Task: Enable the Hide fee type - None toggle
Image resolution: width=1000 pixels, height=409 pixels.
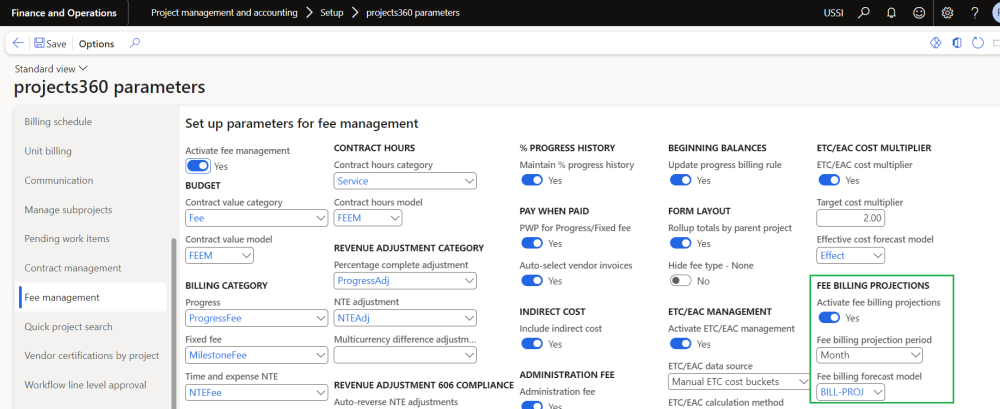Action: [x=680, y=281]
